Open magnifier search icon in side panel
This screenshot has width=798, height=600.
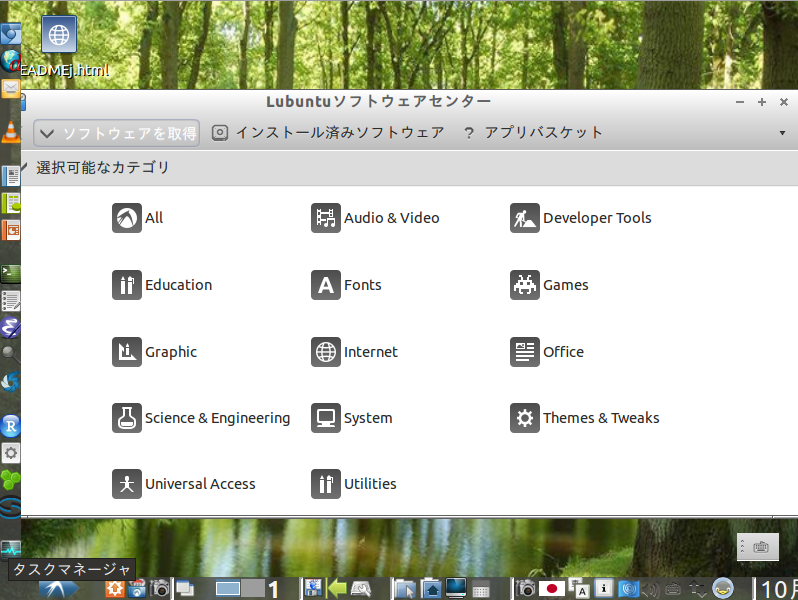(10, 354)
